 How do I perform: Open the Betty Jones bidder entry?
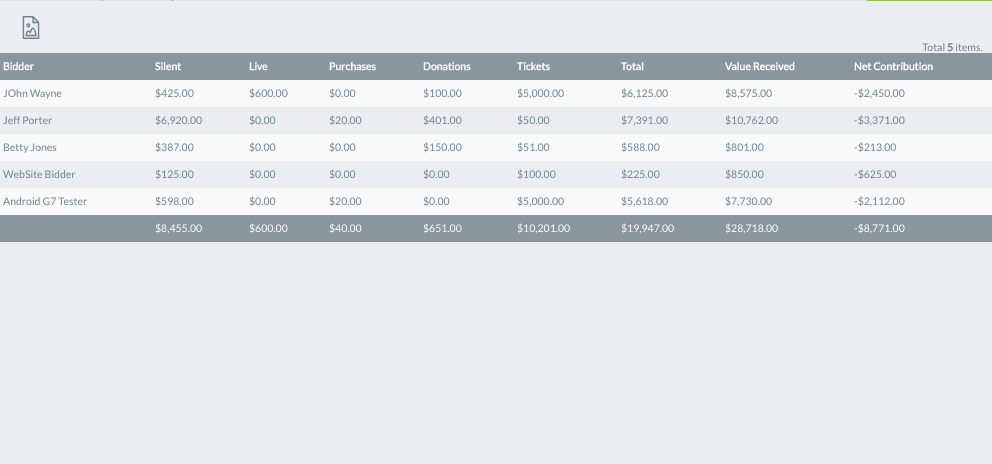[x=30, y=148]
